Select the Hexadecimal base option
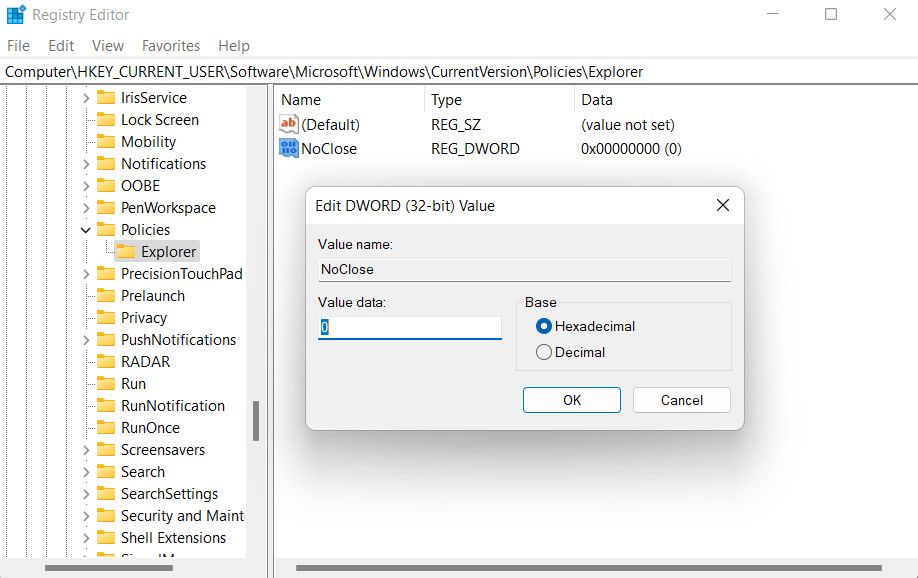The image size is (918, 578). pyautogui.click(x=543, y=326)
